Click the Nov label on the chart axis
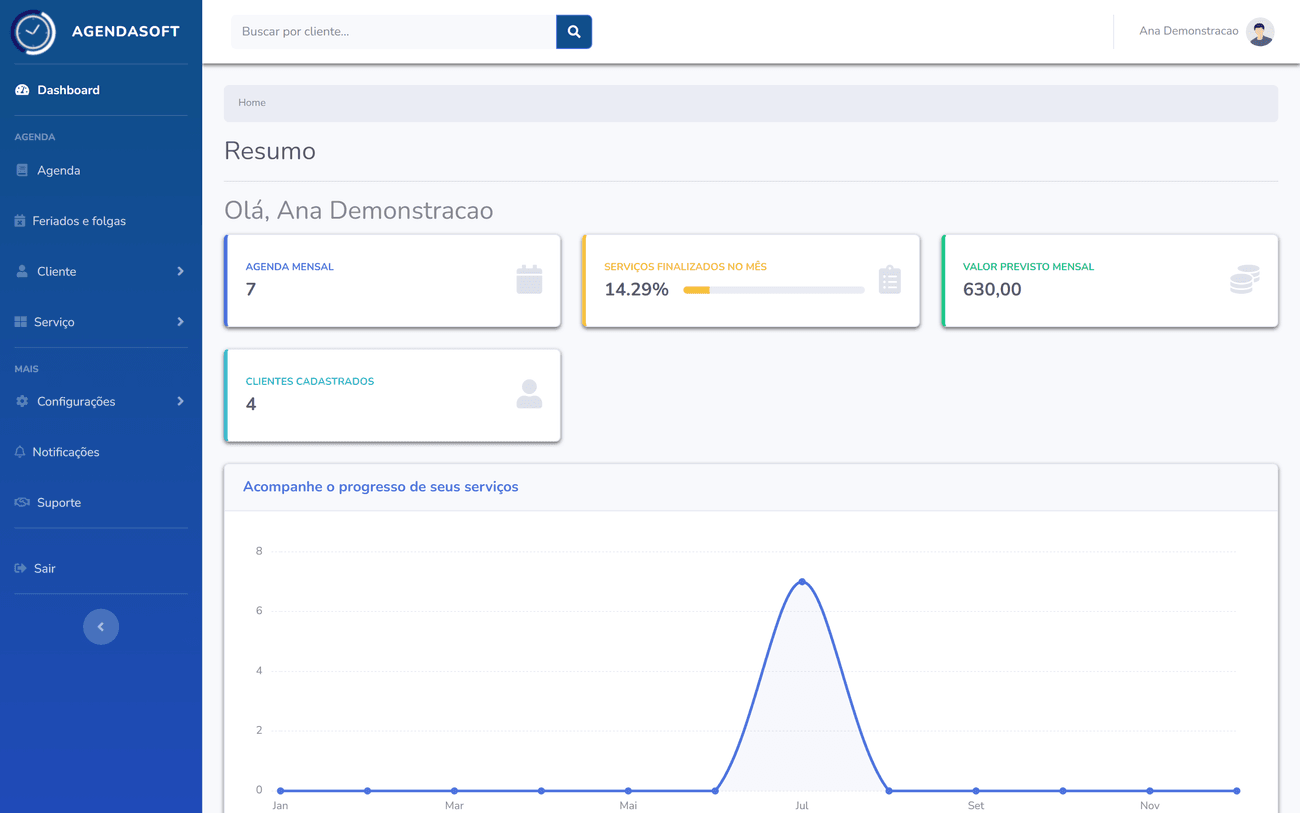 (x=1150, y=806)
